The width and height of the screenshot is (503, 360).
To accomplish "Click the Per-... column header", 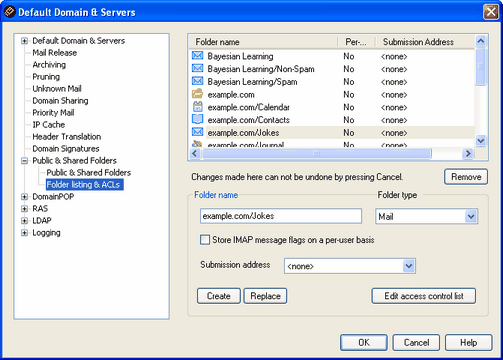I will [356, 42].
